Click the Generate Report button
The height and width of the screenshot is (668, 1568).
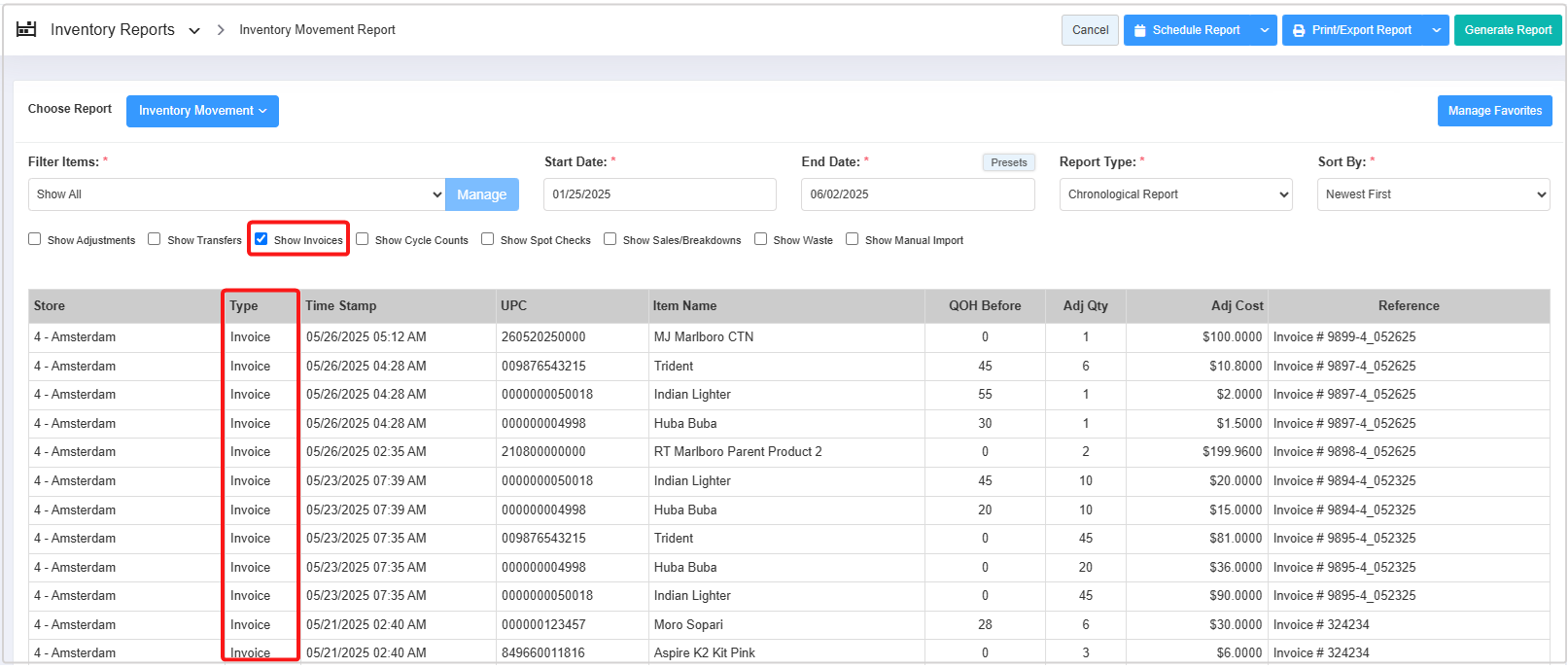[1507, 30]
